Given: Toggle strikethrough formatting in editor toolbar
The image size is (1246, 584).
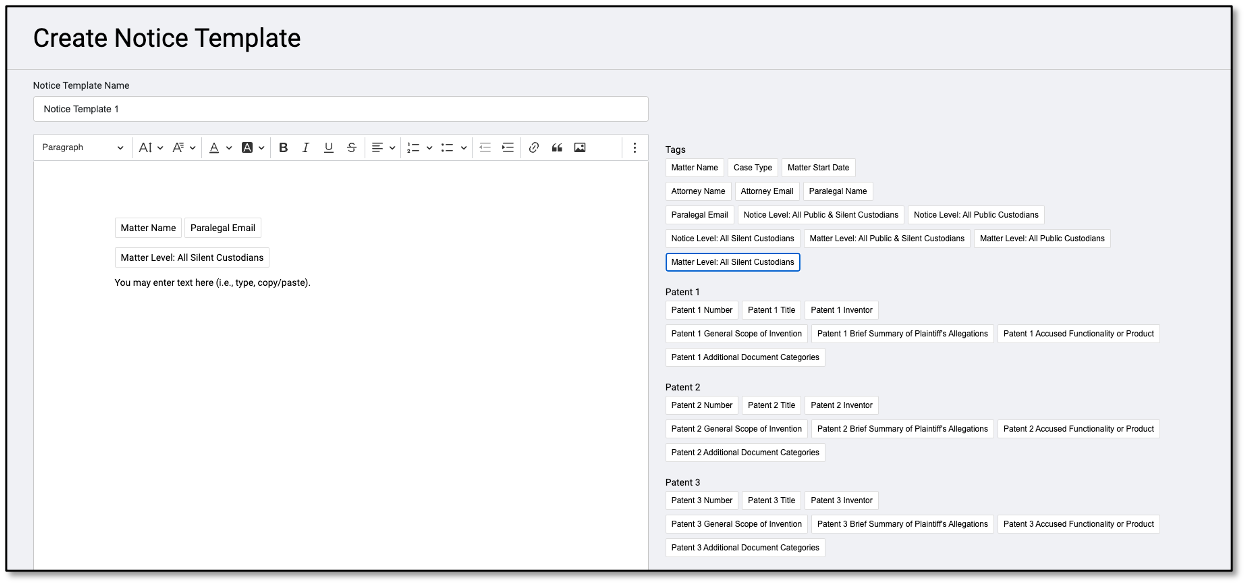Looking at the screenshot, I should pos(351,147).
